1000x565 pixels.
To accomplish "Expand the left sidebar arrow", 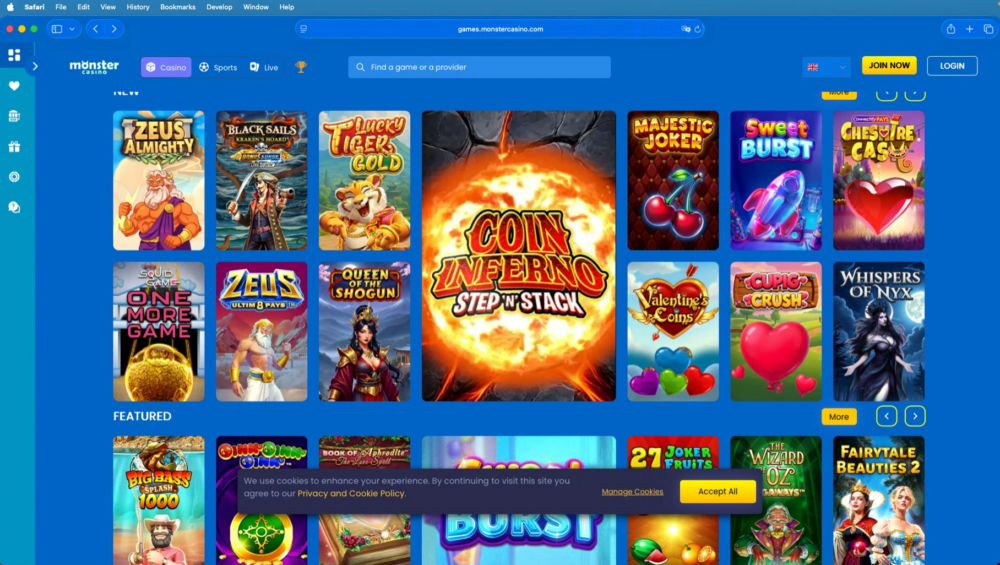I will tap(35, 66).
